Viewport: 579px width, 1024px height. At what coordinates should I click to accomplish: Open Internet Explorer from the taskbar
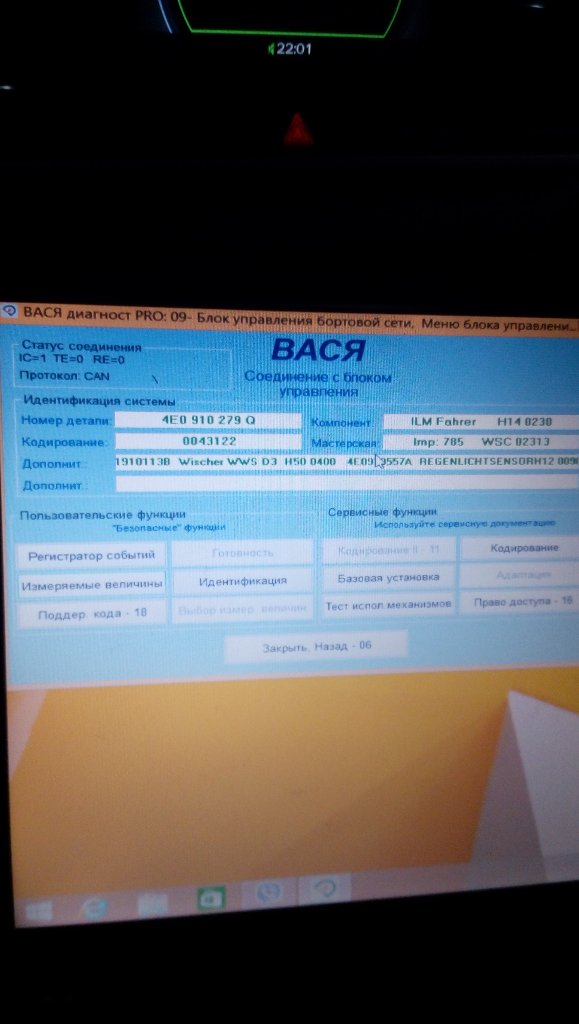coord(95,906)
